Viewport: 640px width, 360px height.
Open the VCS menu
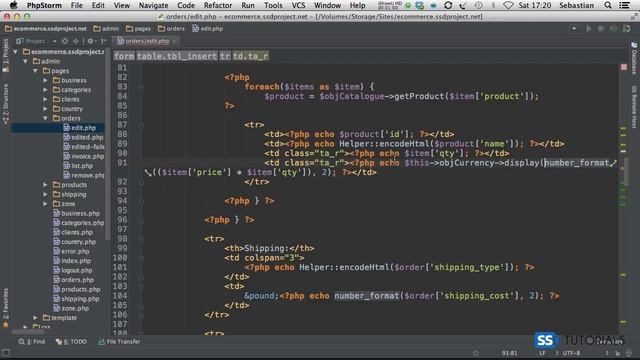point(298,5)
